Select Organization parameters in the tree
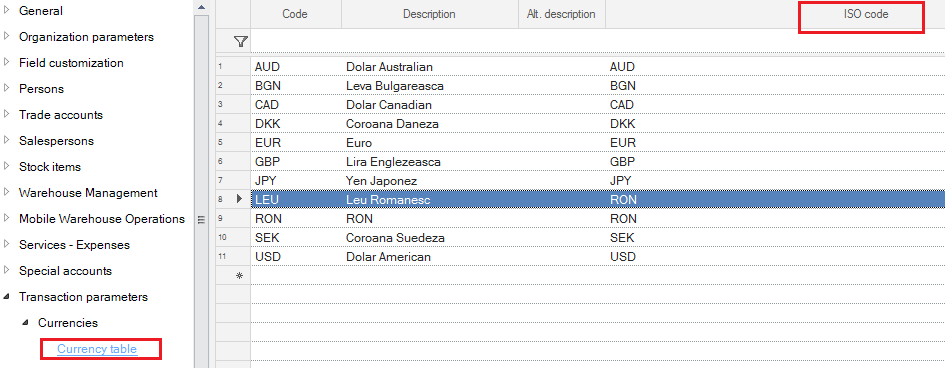This screenshot has width=945, height=368. 86,37
